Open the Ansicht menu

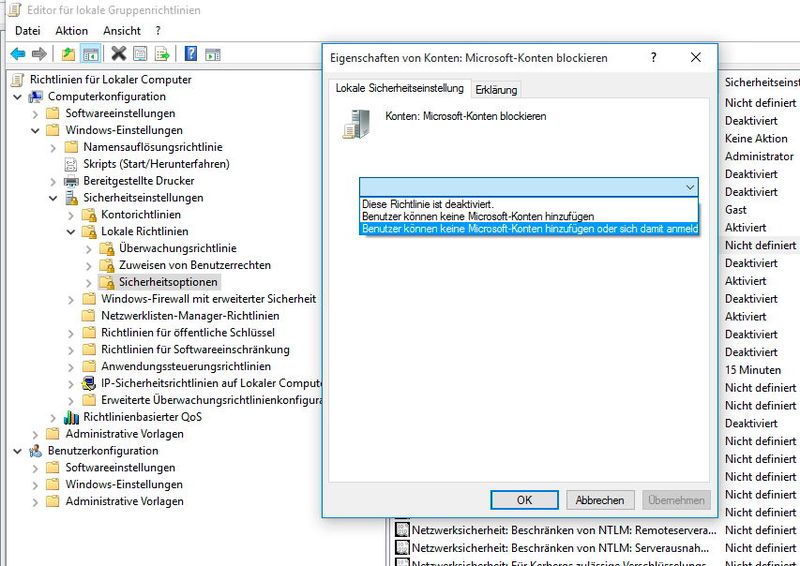[x=121, y=31]
